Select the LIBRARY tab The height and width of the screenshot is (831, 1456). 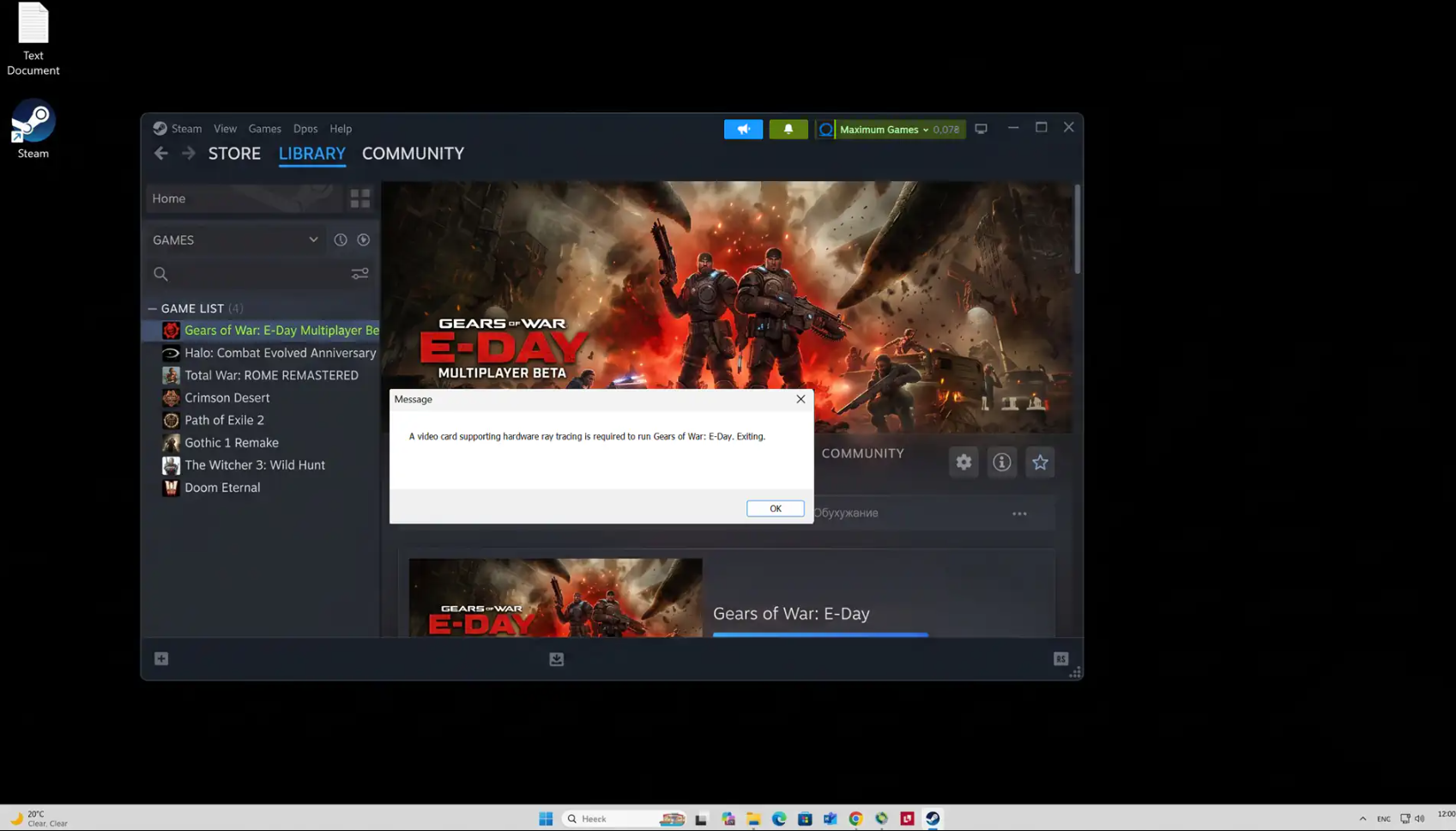point(312,154)
